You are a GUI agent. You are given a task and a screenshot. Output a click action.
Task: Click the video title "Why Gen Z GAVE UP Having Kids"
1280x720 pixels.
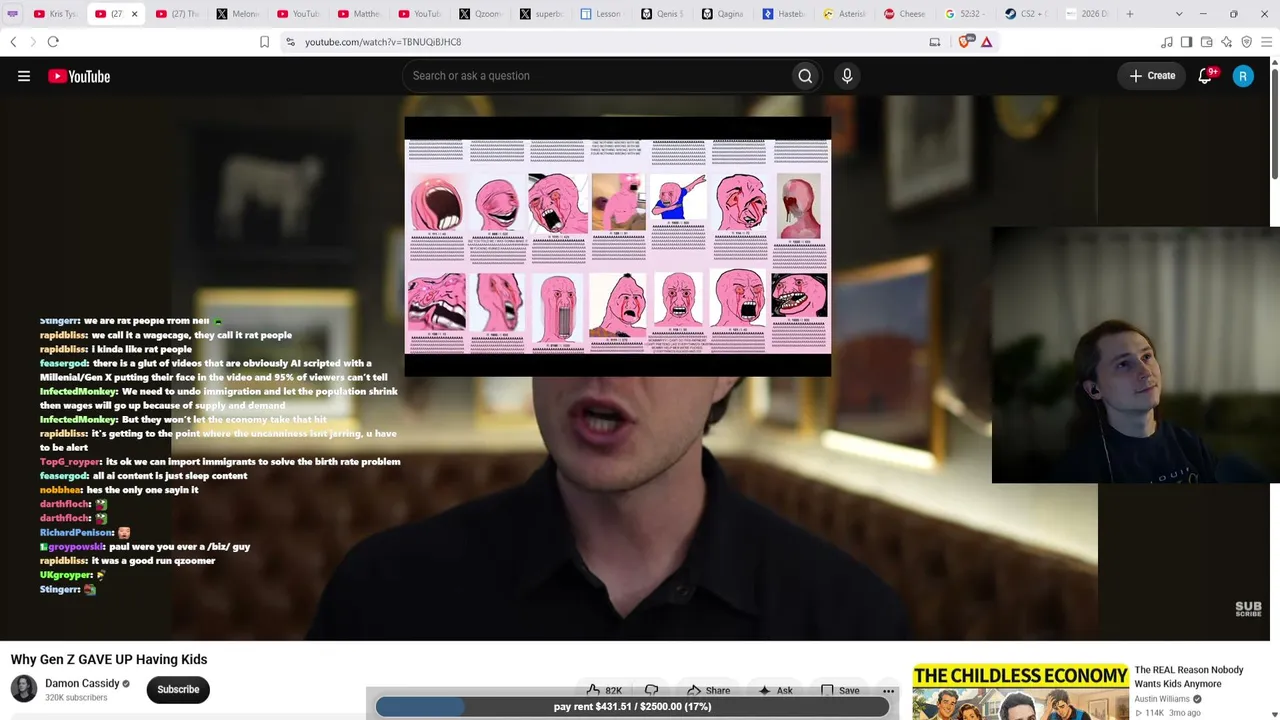[109, 659]
